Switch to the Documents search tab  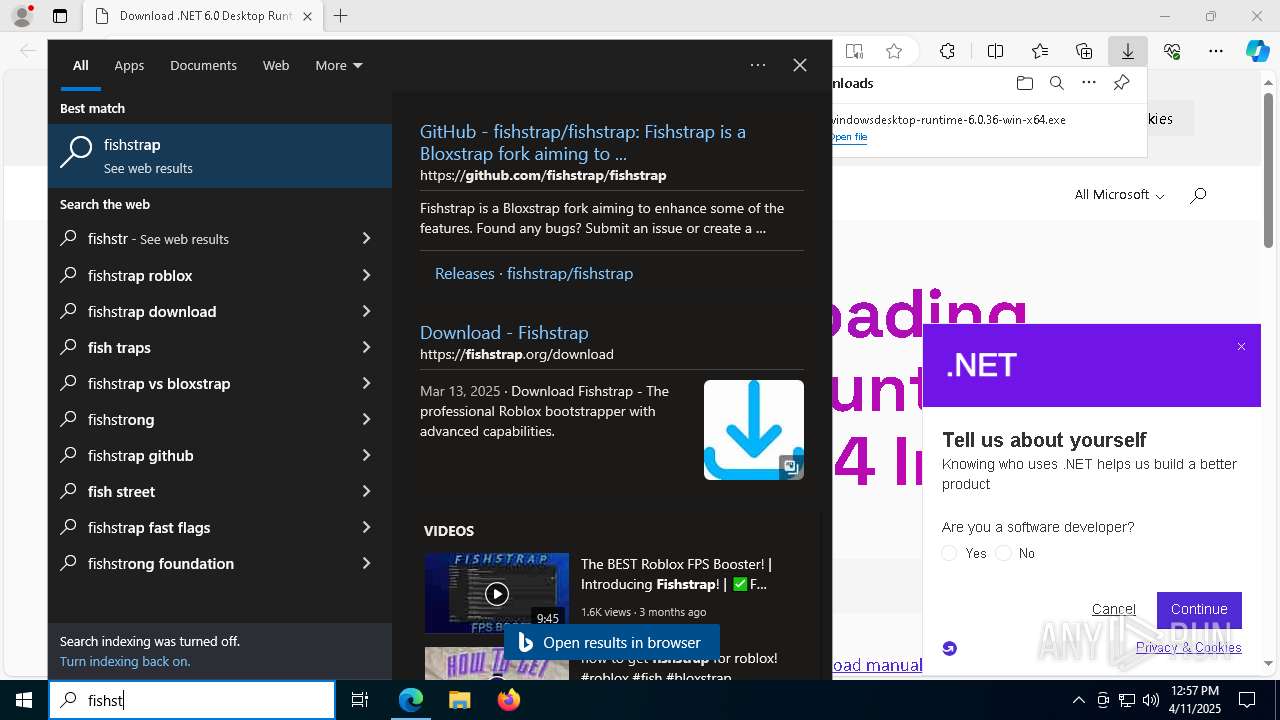pyautogui.click(x=203, y=65)
